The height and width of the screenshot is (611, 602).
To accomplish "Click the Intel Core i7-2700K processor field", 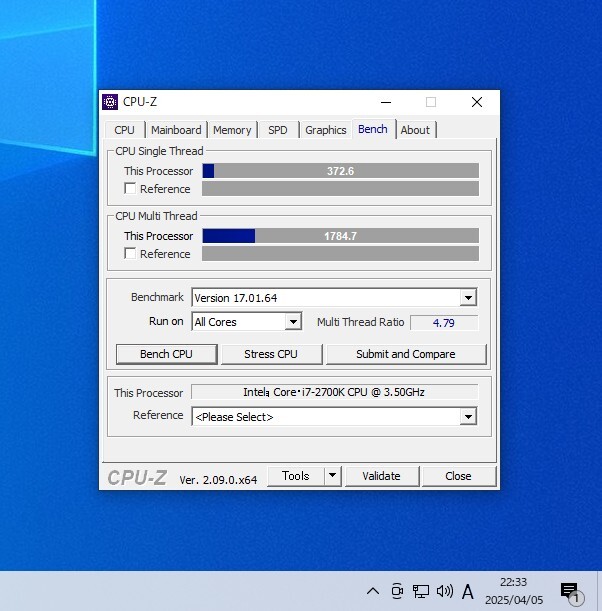I will [334, 392].
